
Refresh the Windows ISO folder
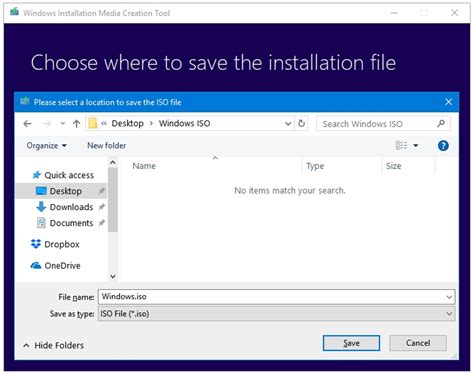click(x=301, y=124)
